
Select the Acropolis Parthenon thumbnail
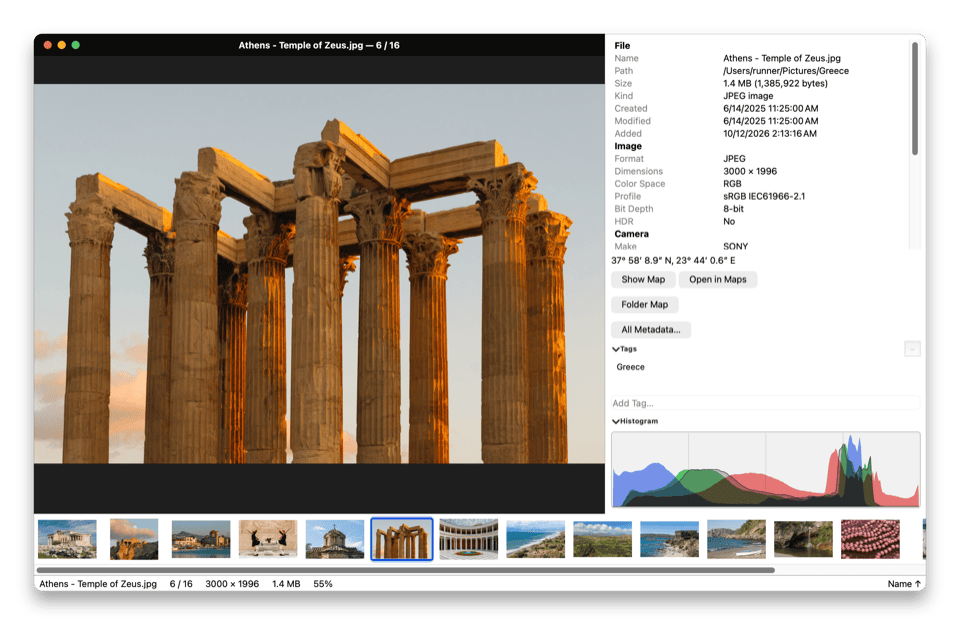click(67, 539)
